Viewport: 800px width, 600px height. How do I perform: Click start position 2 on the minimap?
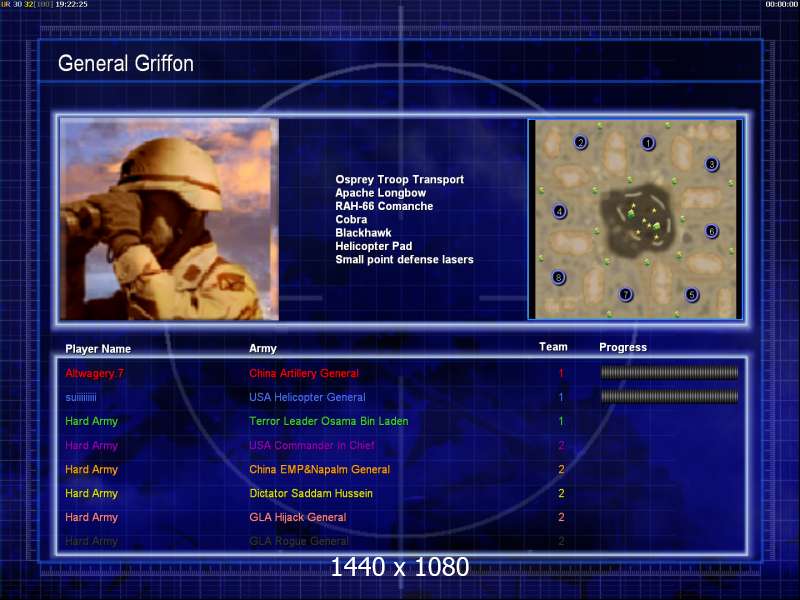581,142
